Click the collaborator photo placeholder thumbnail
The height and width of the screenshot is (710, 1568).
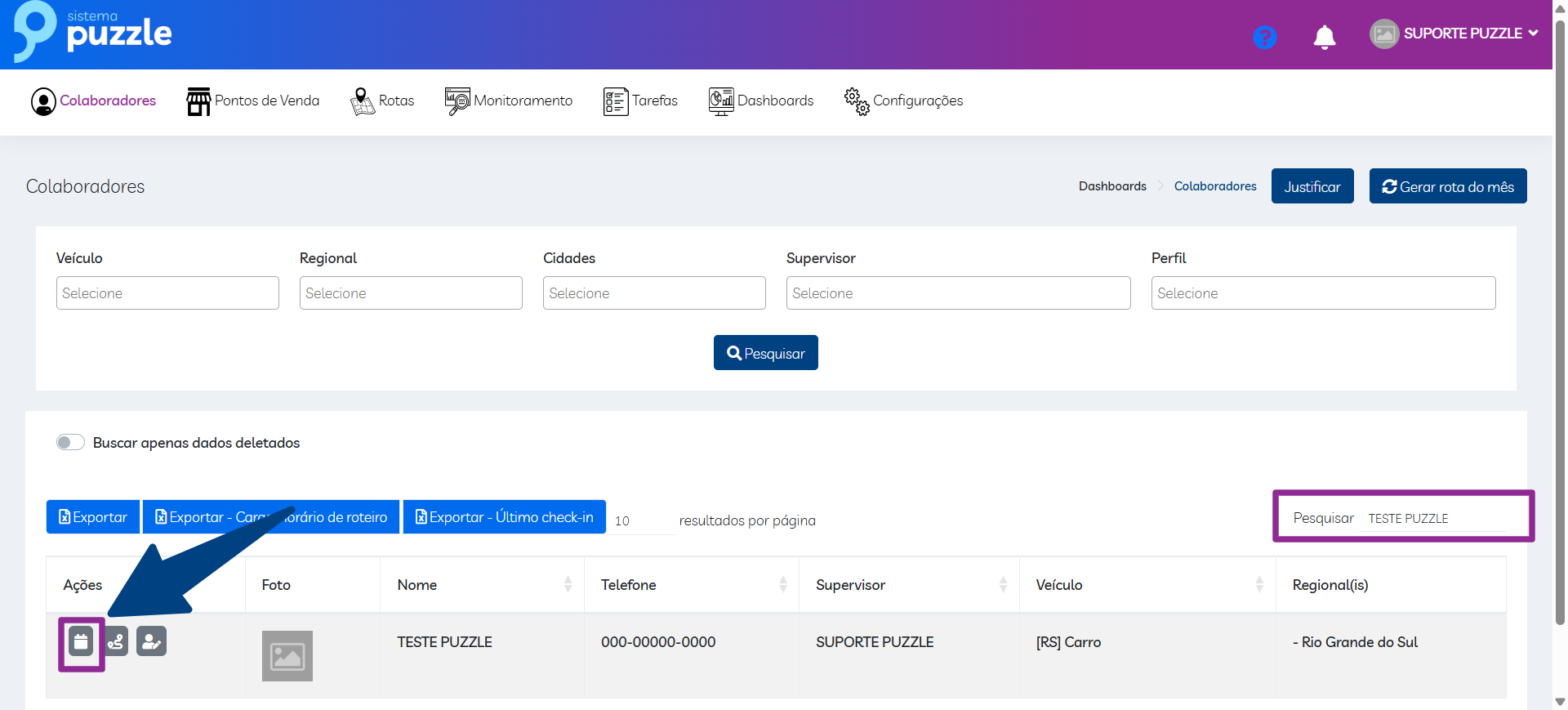tap(287, 656)
